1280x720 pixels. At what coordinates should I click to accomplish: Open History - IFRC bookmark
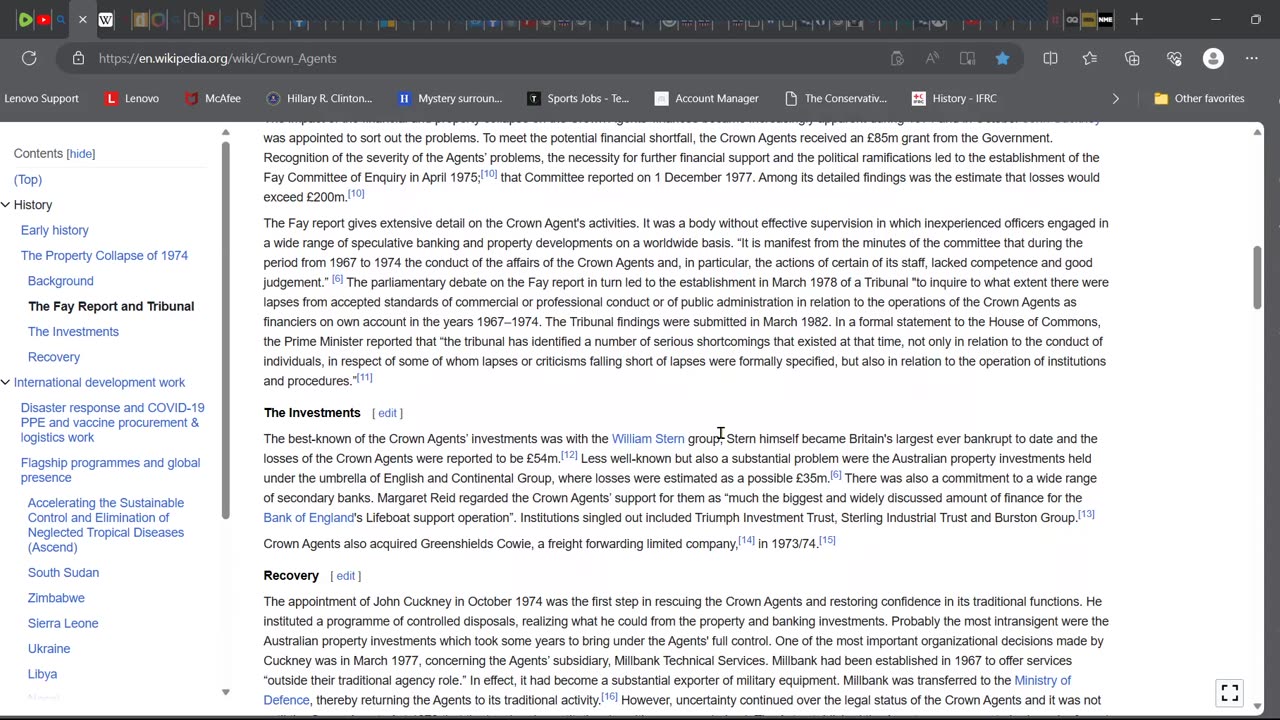954,98
